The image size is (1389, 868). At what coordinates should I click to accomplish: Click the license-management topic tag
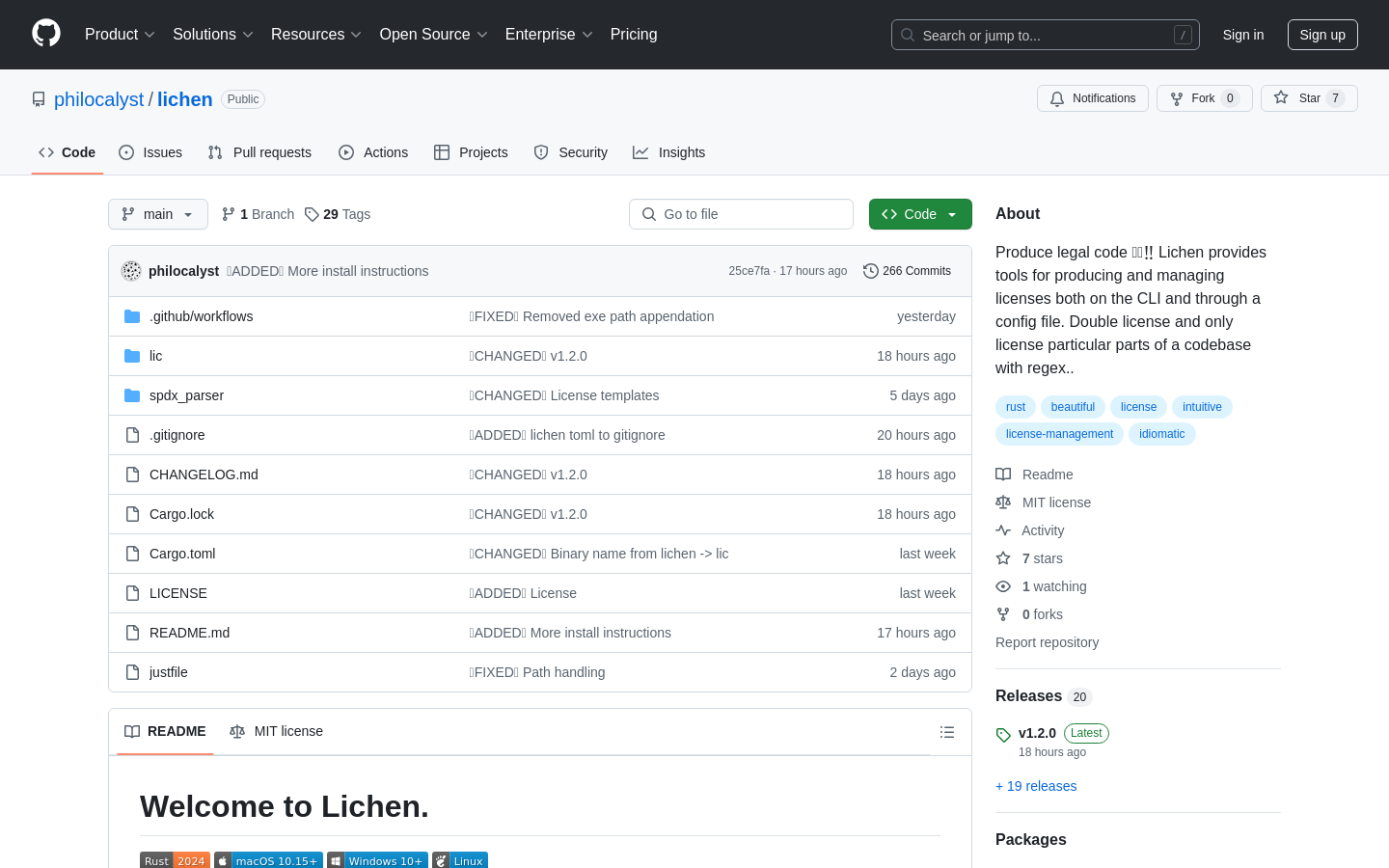pyautogui.click(x=1059, y=434)
